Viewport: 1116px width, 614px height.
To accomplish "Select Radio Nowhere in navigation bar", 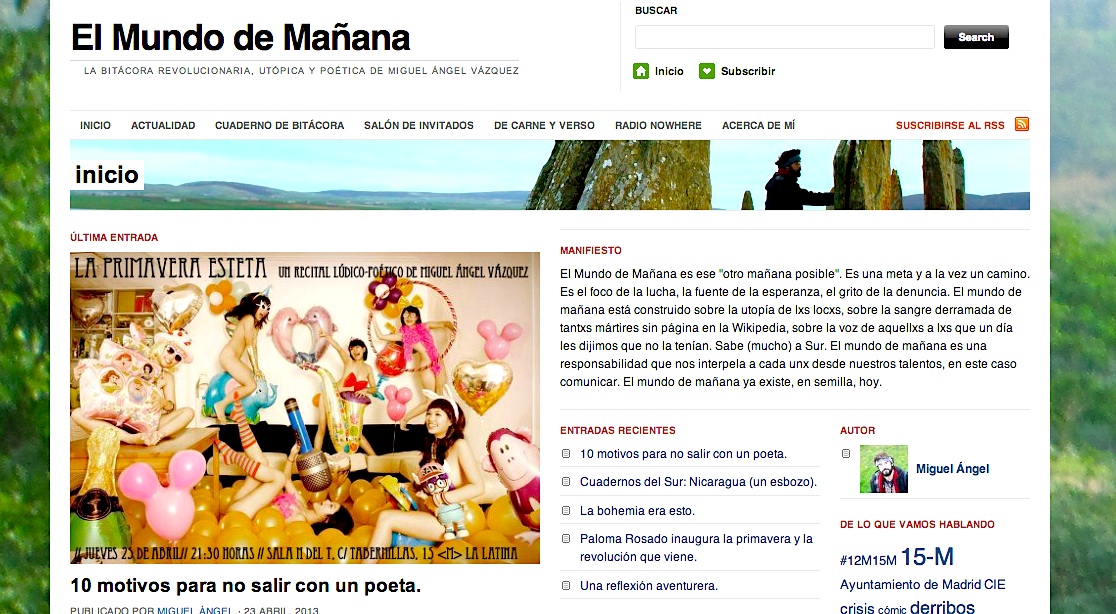I will (658, 125).
